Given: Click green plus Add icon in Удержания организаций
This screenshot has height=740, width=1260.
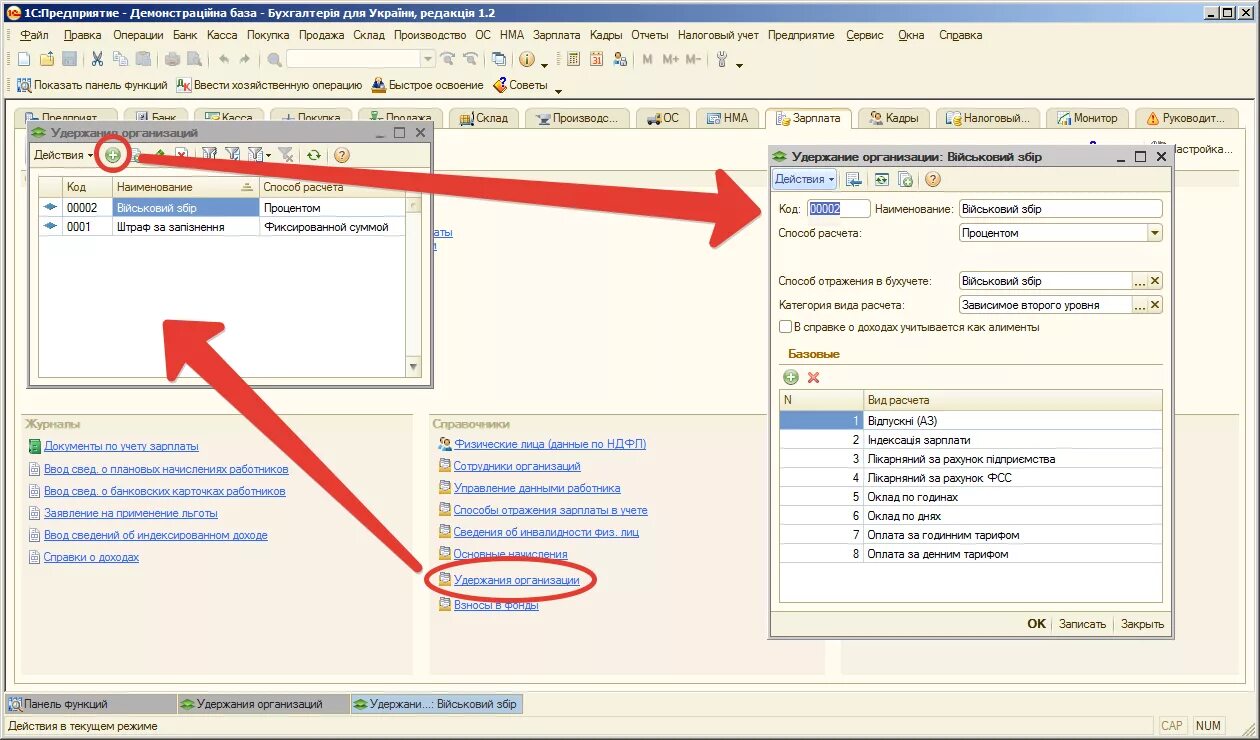Looking at the screenshot, I should point(113,155).
